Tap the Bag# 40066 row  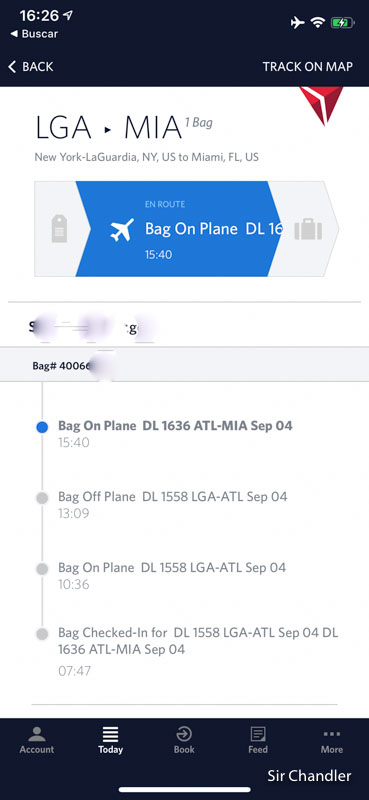[184, 365]
